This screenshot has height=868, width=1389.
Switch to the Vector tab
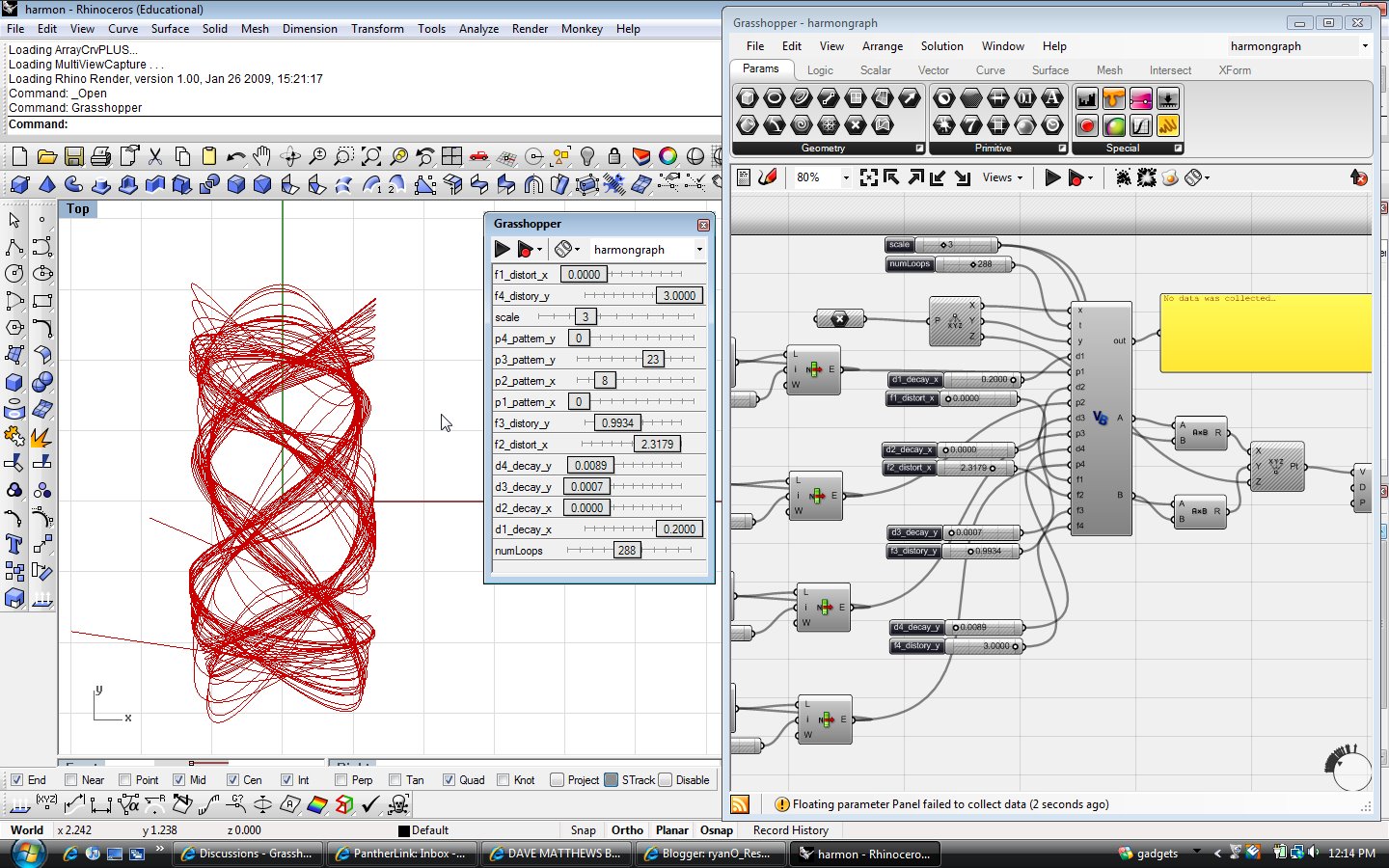coord(933,70)
